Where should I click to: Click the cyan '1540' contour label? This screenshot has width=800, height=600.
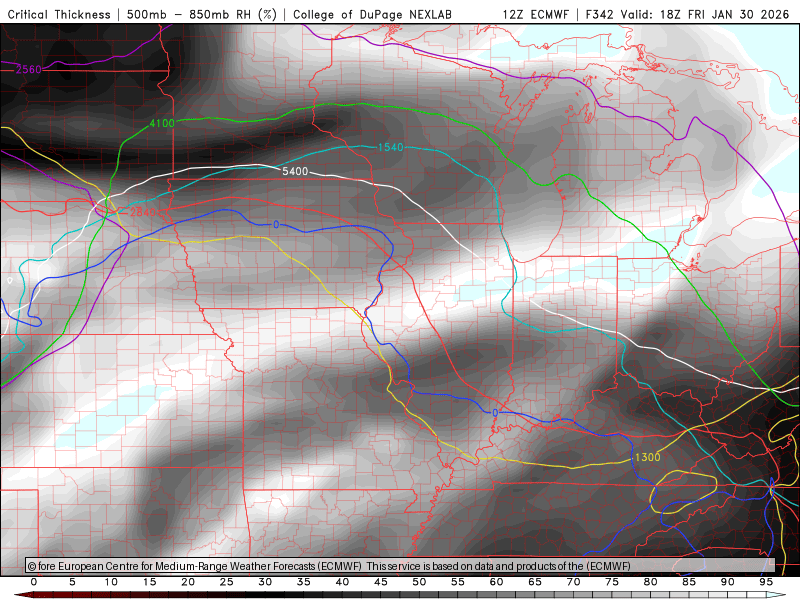[390, 147]
